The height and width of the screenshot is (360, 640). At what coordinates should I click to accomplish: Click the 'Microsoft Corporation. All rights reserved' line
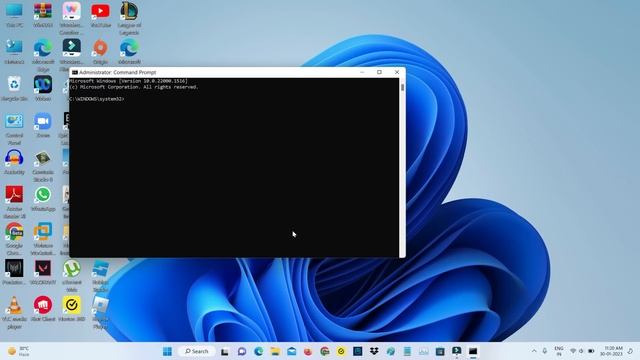pyautogui.click(x=134, y=87)
